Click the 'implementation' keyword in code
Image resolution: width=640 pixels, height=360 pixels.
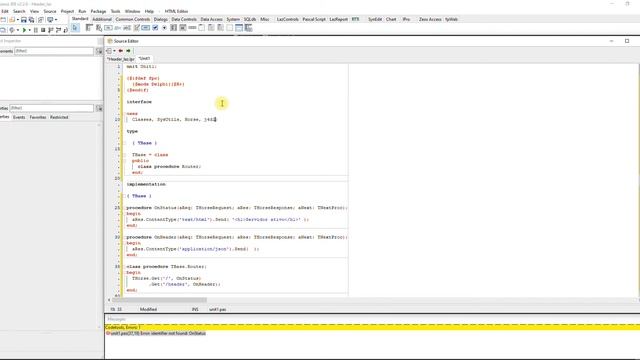click(146, 184)
